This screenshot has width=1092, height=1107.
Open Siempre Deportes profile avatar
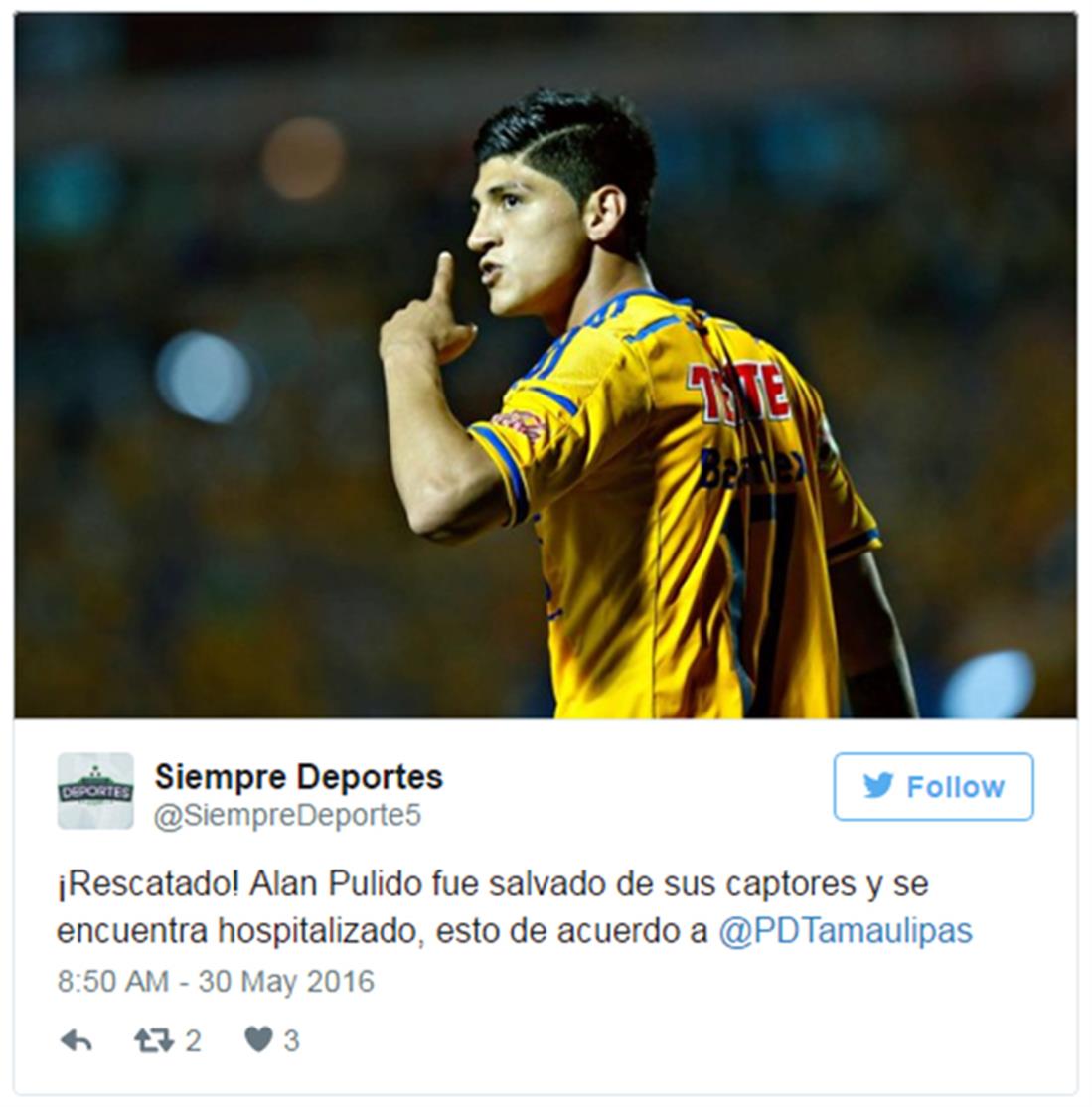(95, 791)
